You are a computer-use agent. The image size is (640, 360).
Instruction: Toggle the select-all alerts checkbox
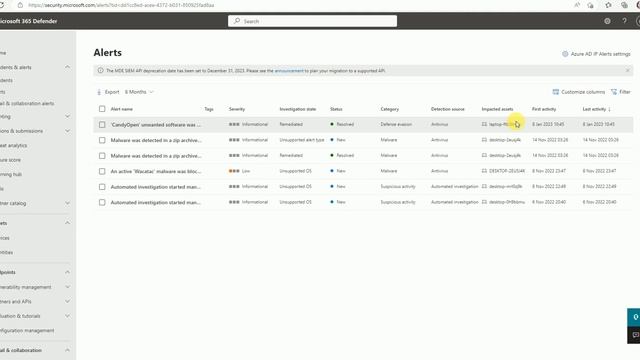[x=102, y=109]
